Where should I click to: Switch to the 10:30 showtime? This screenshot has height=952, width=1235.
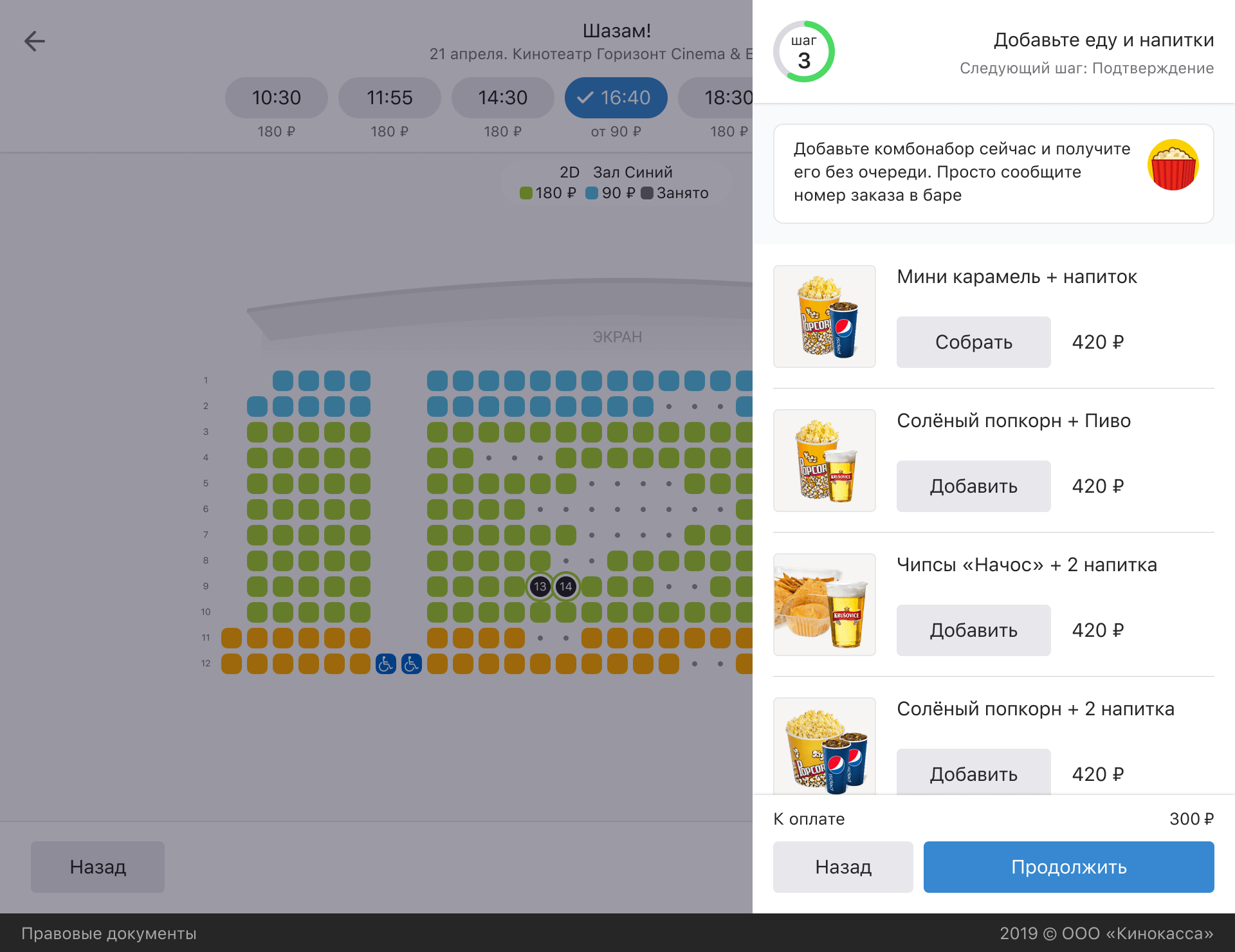pos(276,98)
